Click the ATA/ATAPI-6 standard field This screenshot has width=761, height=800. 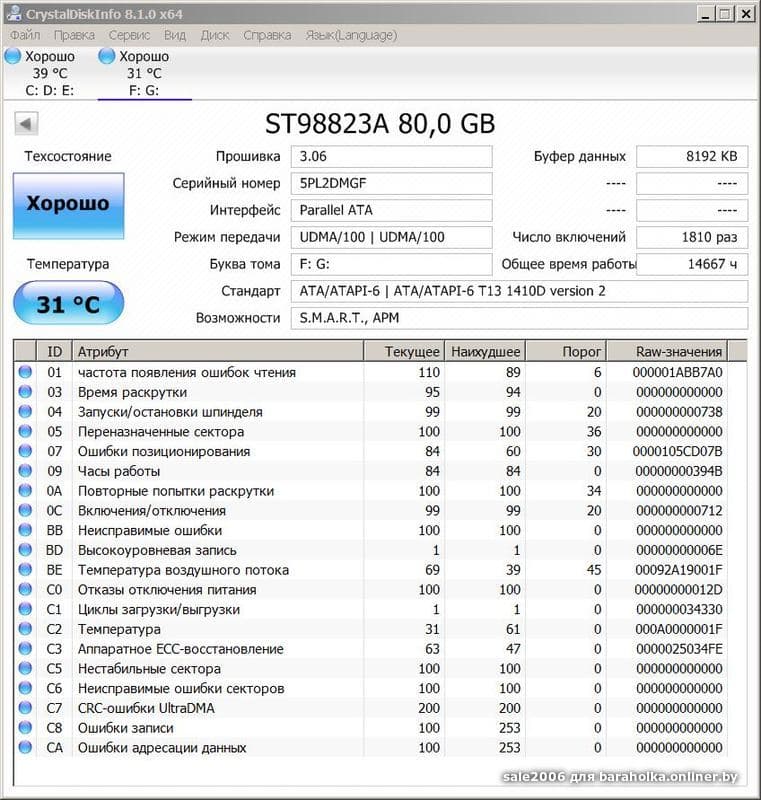(x=519, y=291)
